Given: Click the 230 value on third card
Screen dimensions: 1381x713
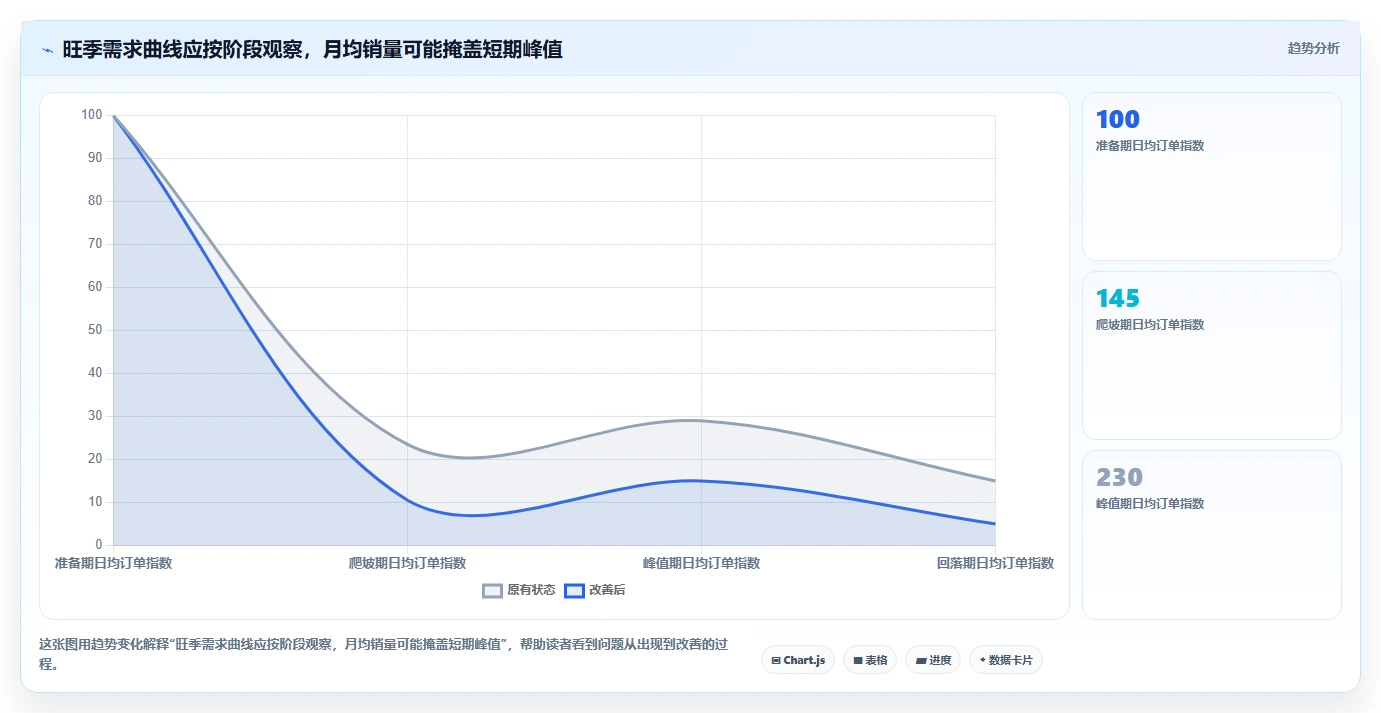Looking at the screenshot, I should pos(1119,477).
